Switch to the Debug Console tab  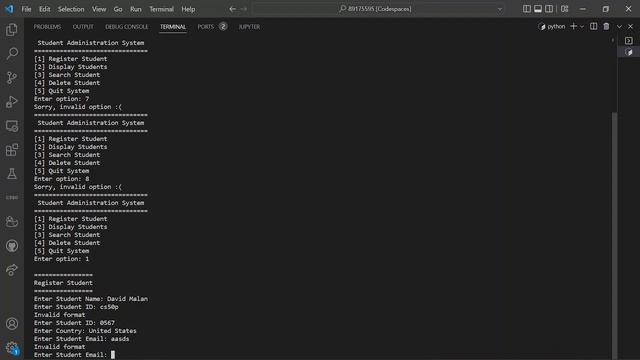tap(127, 27)
